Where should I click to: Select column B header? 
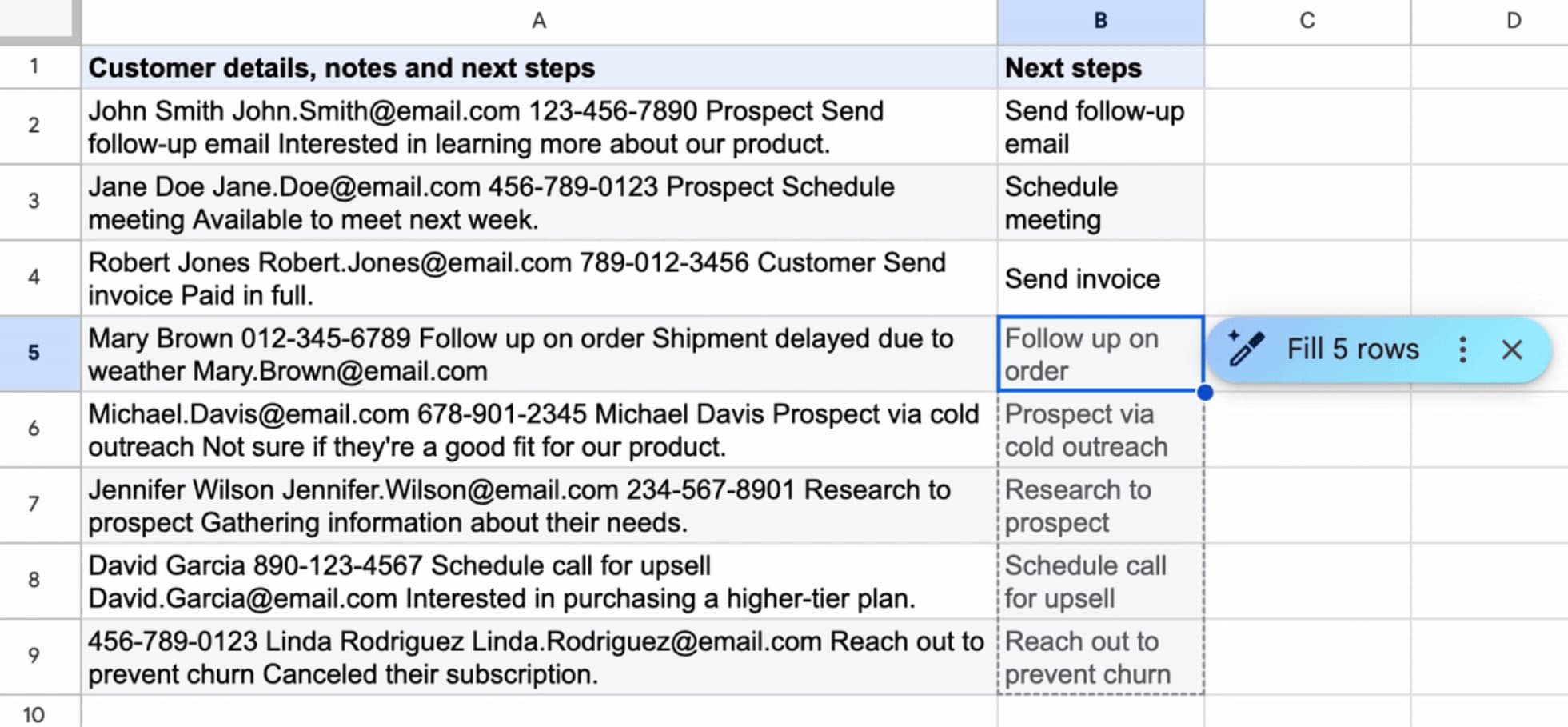point(1100,21)
